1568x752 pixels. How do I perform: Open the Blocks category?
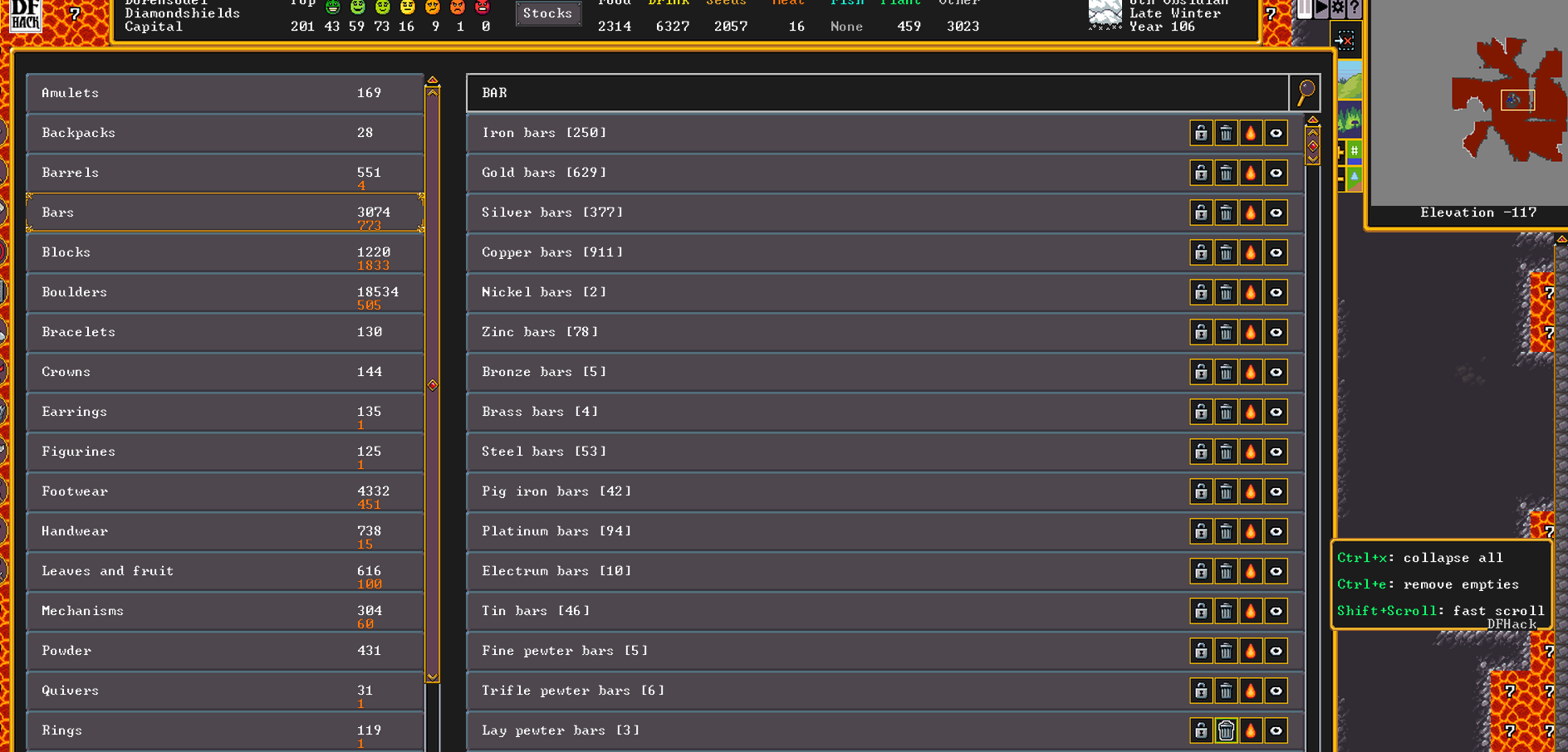[225, 252]
